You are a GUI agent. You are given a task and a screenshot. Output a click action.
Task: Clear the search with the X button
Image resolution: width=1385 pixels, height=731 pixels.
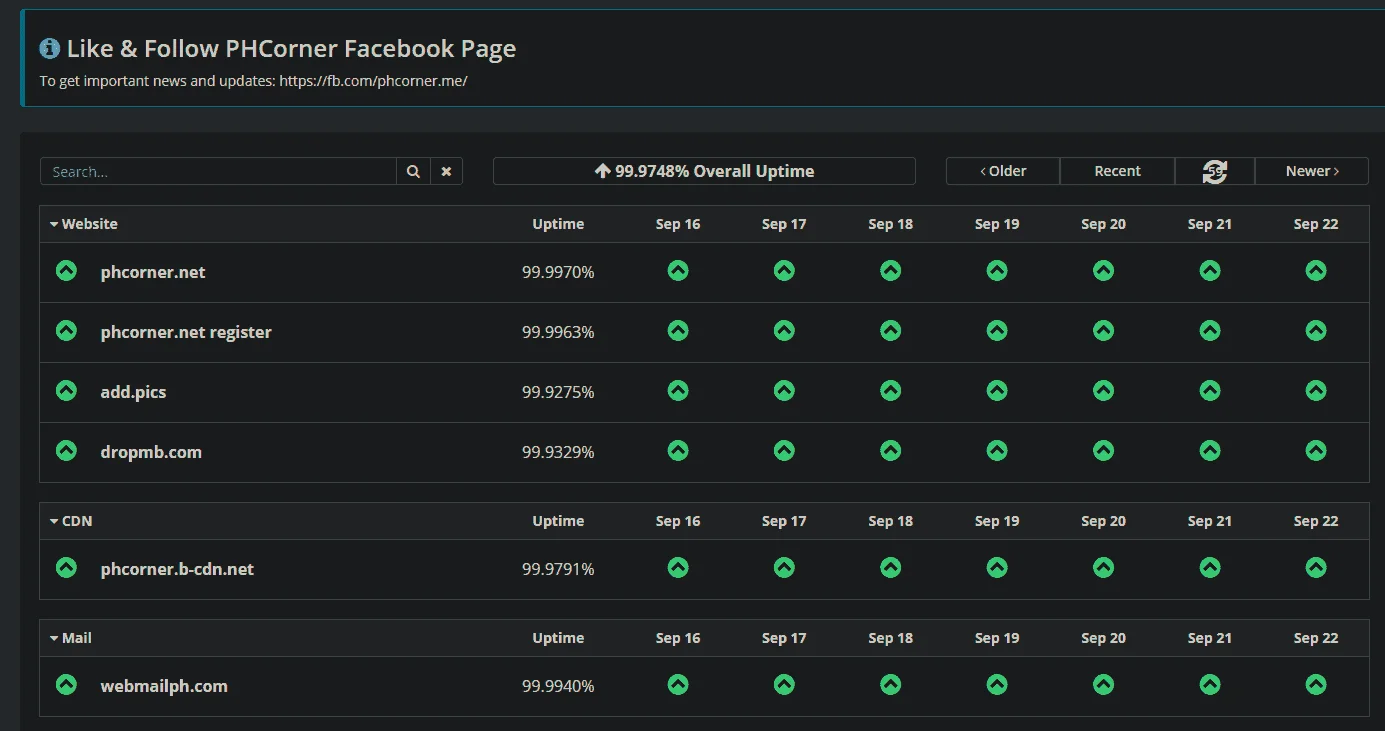(x=446, y=171)
